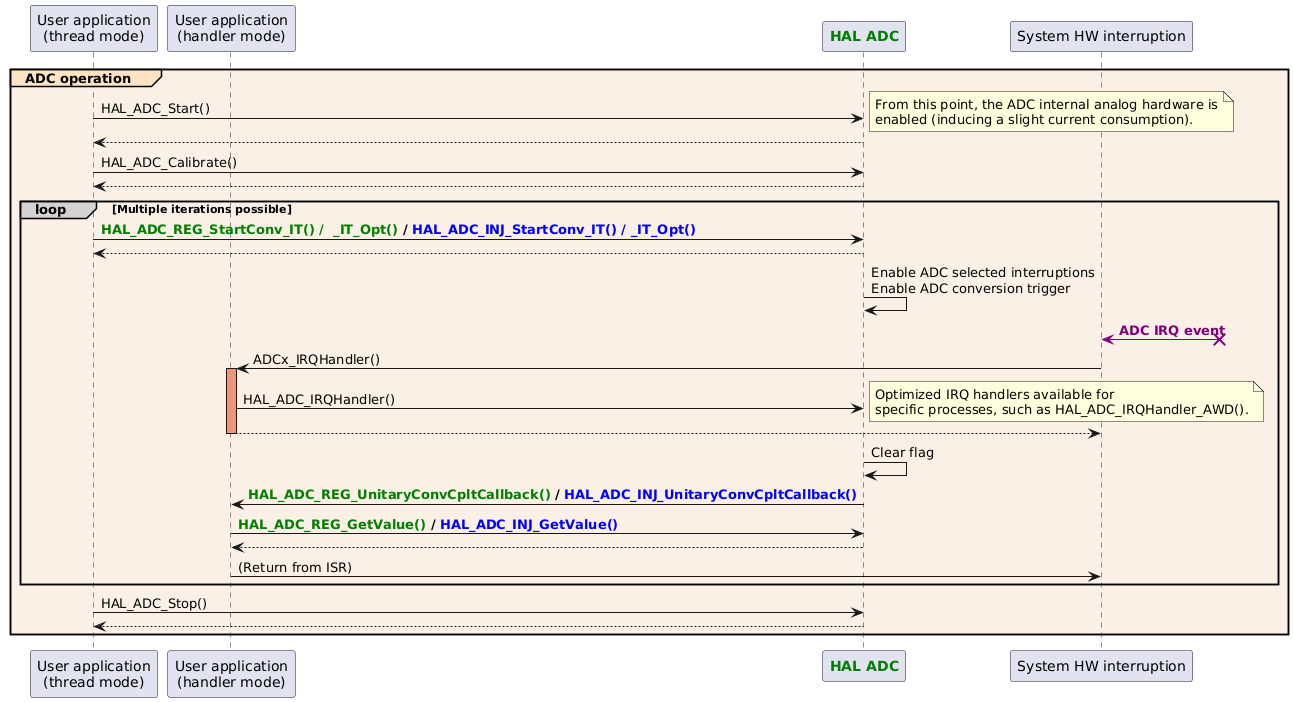Select the bottom green 'HAL ADC' participant box
This screenshot has height=702, width=1293.
tap(864, 665)
